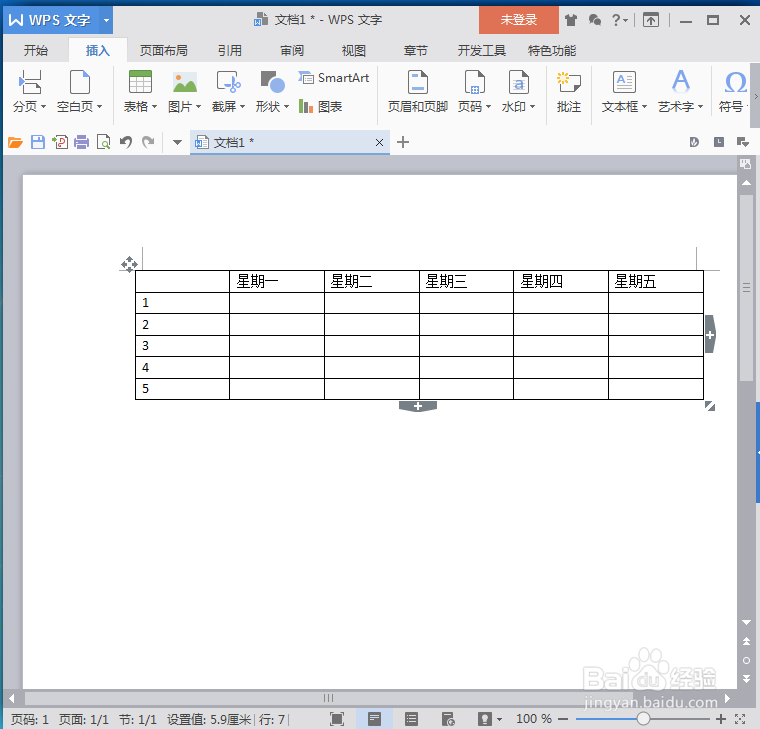The image size is (760, 729).
Task: Click the 未登录 login button
Action: point(519,20)
